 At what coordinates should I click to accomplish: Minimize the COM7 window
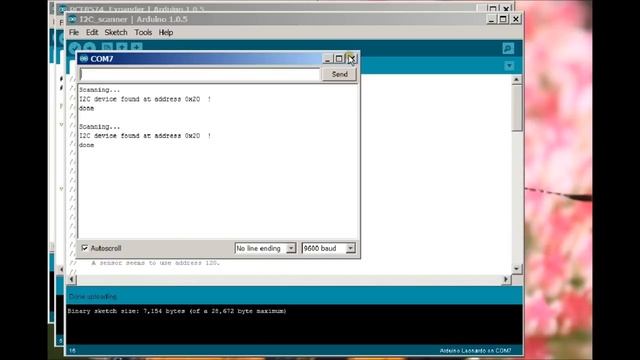point(327,59)
